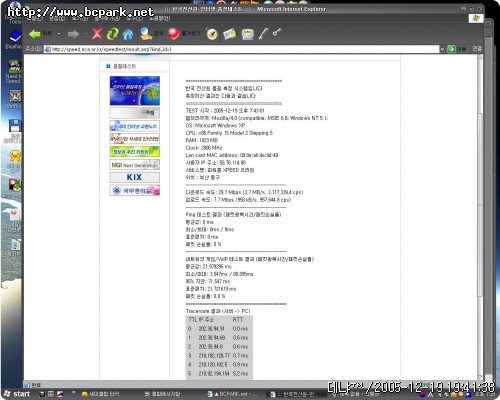Click the download speed '29.7 Mbps' line
Viewport: 500px width, 400px height.
[x=244, y=192]
